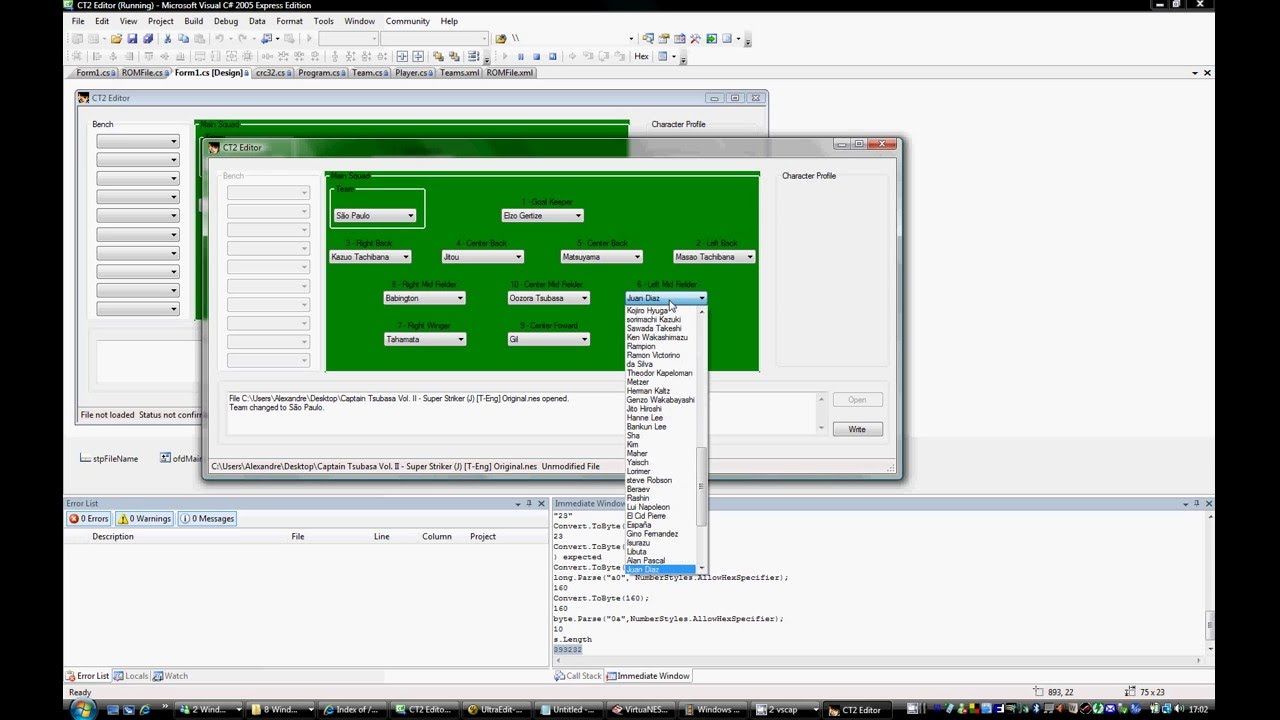Click the Cut toolbar icon
Image resolution: width=1280 pixels, height=720 pixels.
167,39
